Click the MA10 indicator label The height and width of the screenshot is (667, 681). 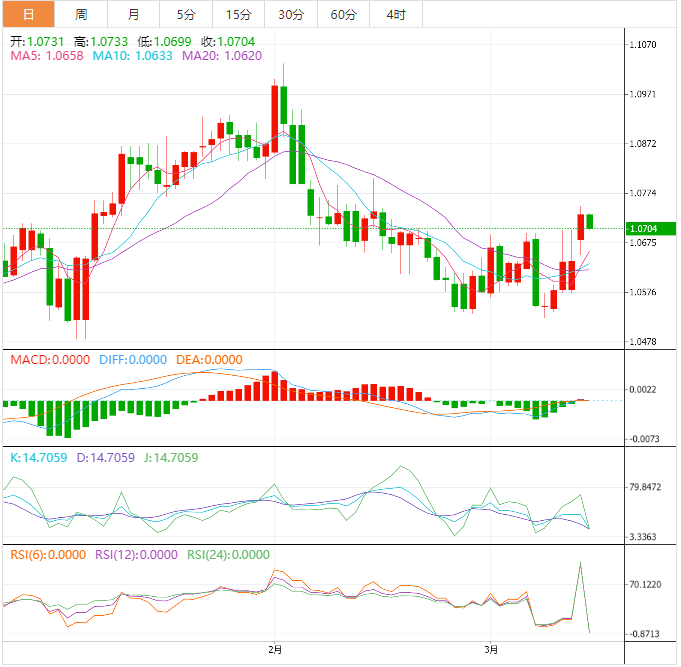click(x=133, y=56)
